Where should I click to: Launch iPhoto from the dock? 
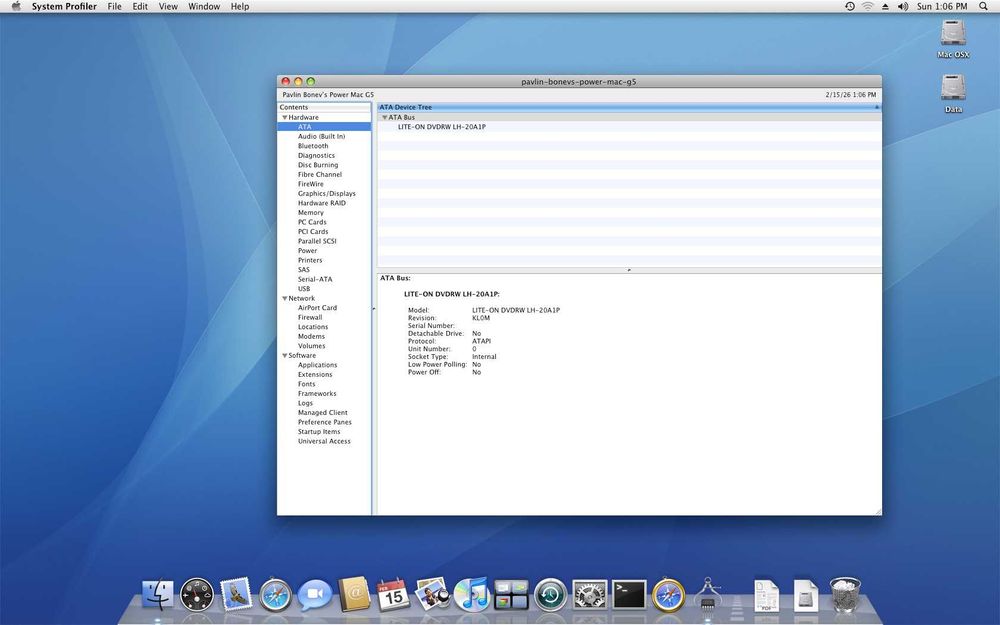pos(432,594)
